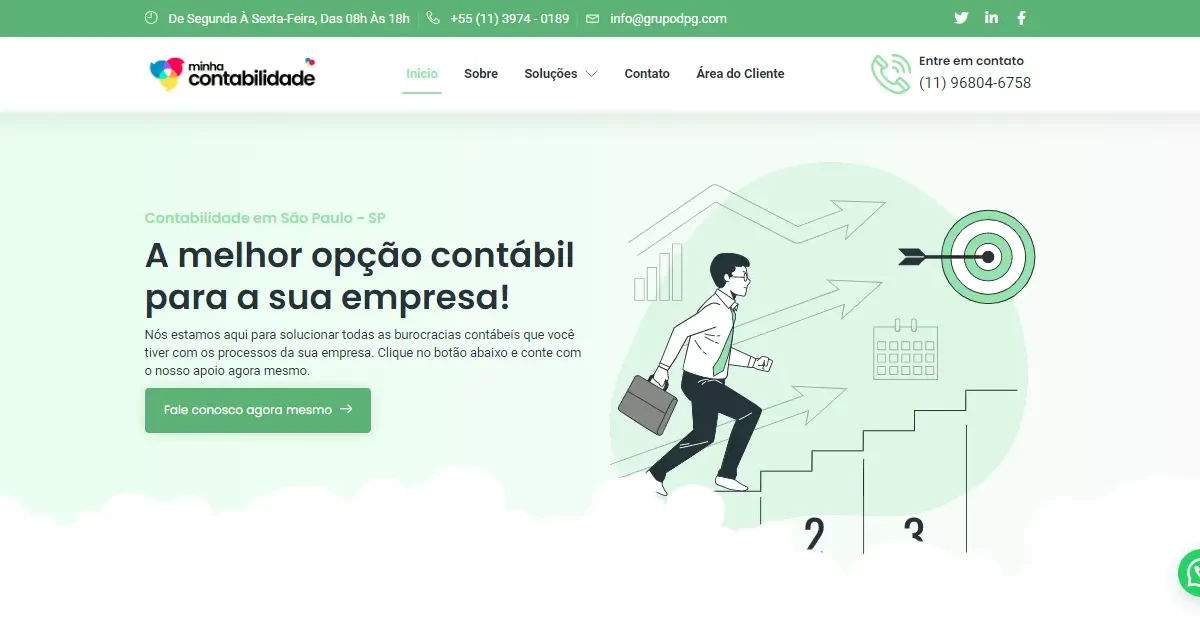Click the info@grupodpg.com email link
This screenshot has width=1200, height=619.
[x=668, y=18]
